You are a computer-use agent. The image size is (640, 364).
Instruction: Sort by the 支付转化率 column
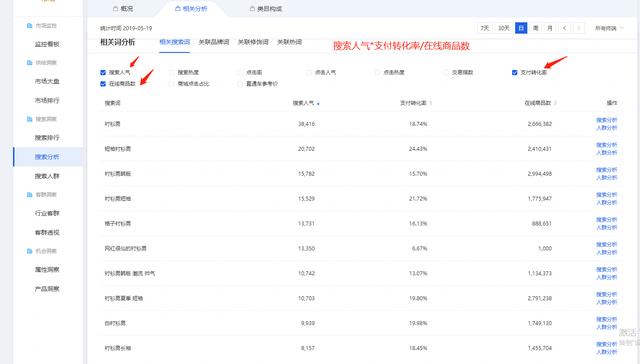tap(416, 103)
